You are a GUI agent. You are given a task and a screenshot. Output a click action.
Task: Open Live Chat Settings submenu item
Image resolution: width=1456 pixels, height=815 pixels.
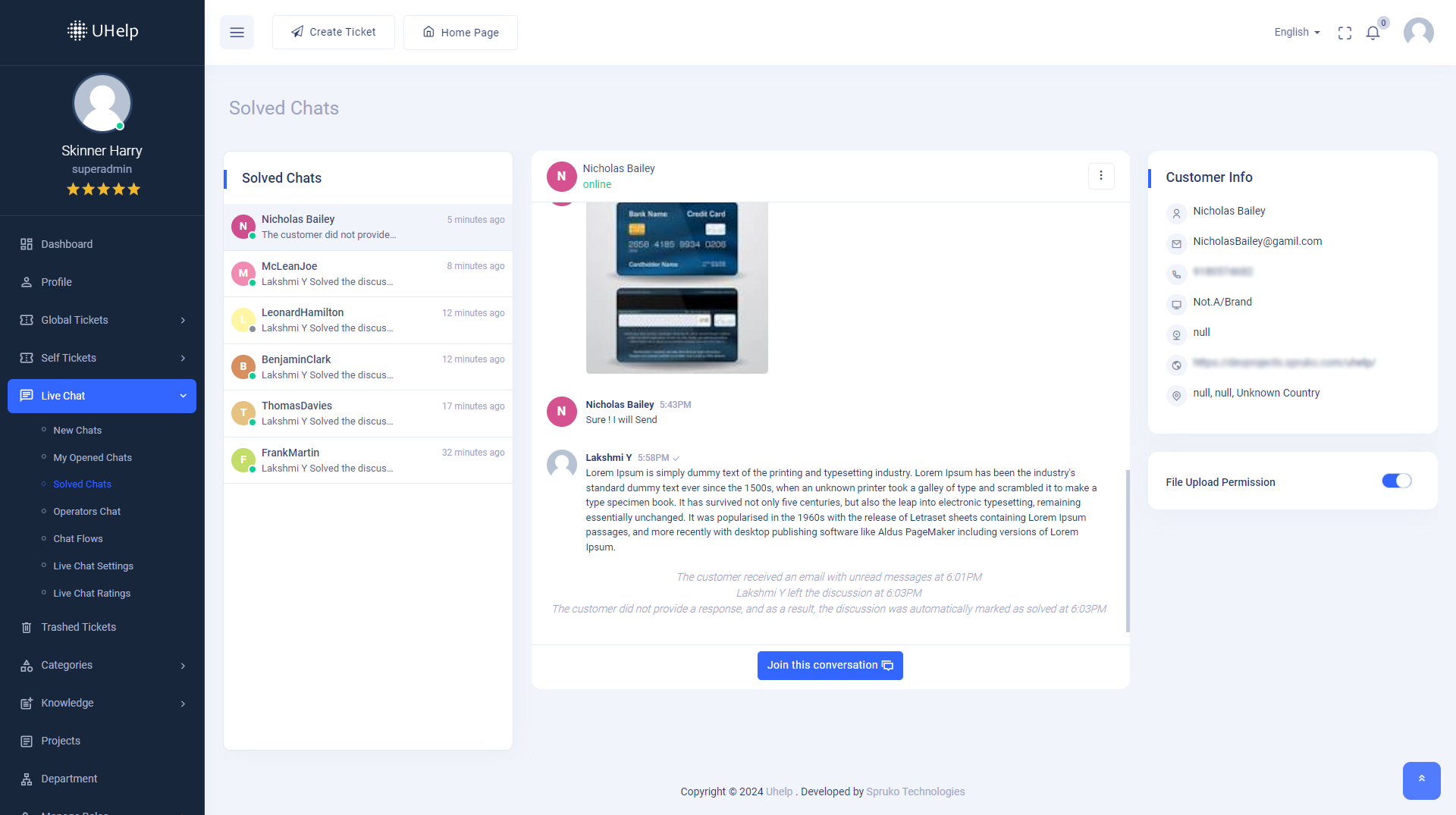tap(93, 566)
